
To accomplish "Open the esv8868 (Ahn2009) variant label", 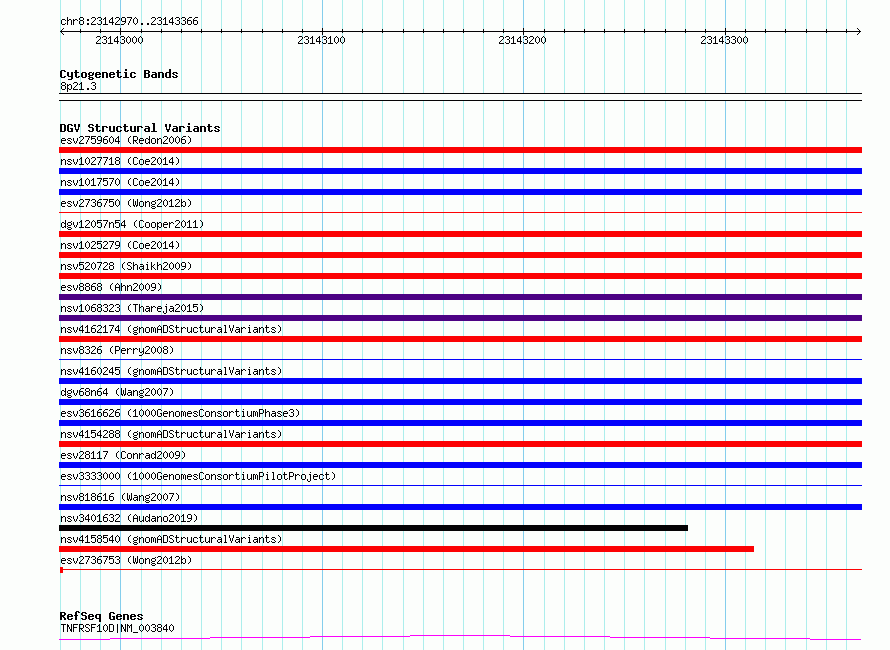I will click(111, 287).
